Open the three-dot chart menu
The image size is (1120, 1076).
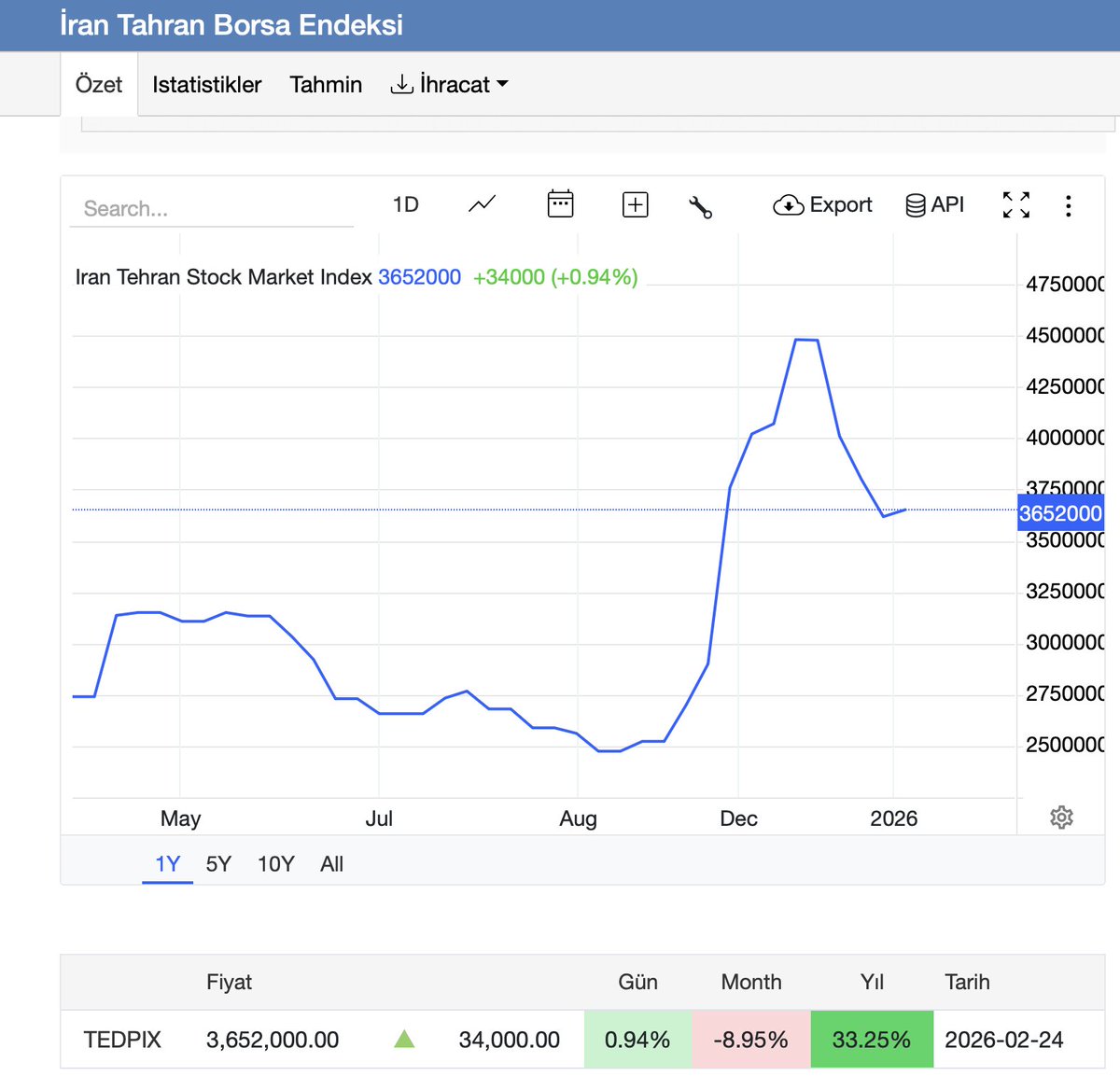(x=1068, y=205)
